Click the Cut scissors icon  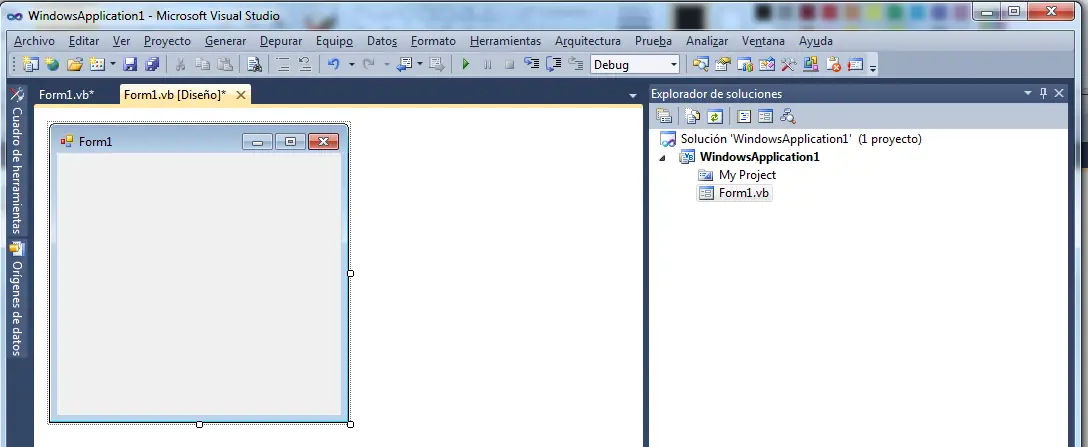coord(180,65)
